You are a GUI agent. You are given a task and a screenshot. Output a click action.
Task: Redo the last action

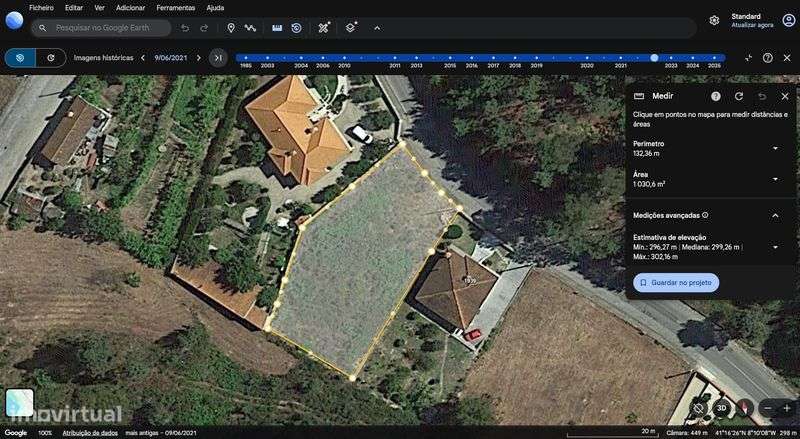(204, 28)
